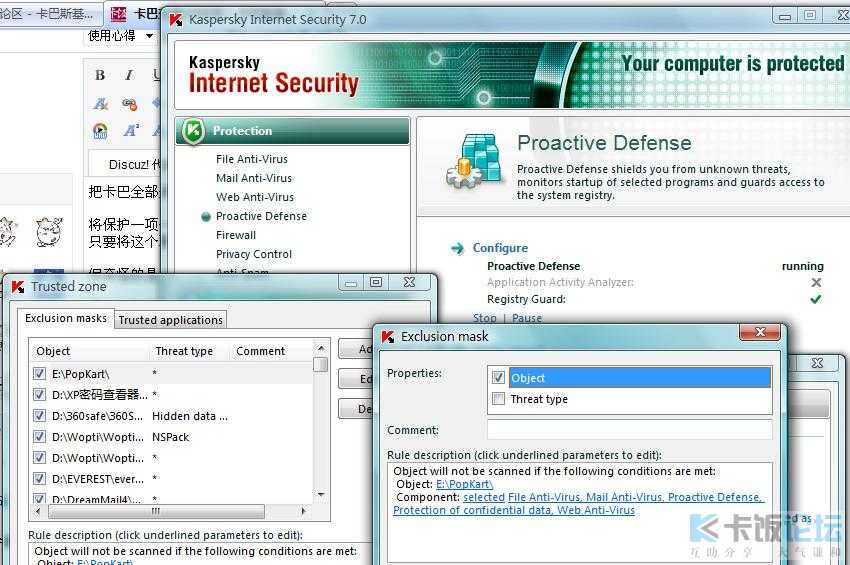Click the horizontal scrollbar left arrow in exclusion list
The width and height of the screenshot is (850, 565).
pyautogui.click(x=37, y=511)
